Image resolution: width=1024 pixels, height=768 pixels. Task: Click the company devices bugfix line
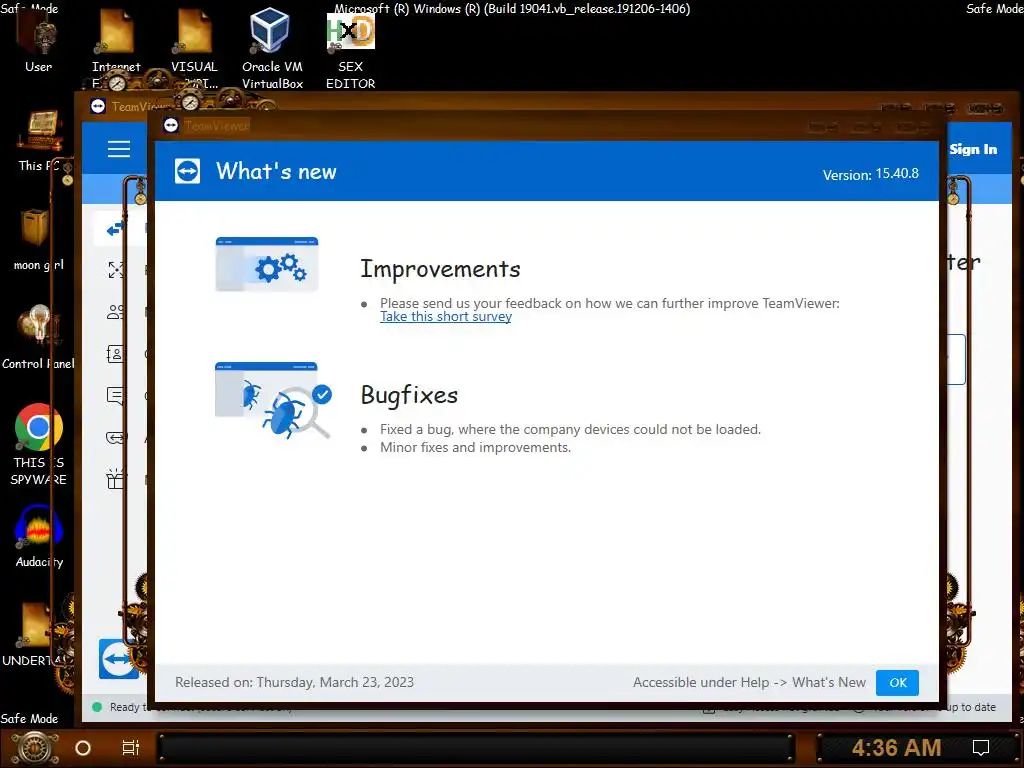(570, 430)
